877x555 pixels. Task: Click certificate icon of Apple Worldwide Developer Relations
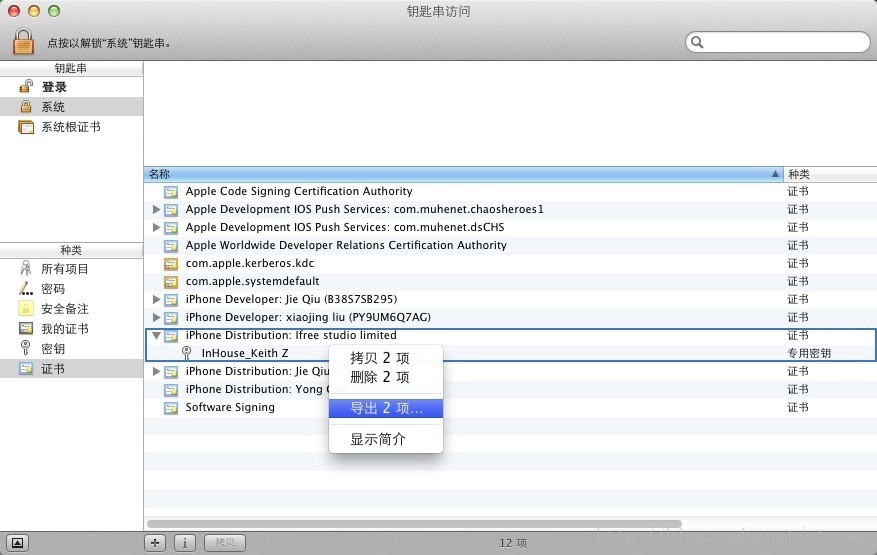(x=171, y=246)
